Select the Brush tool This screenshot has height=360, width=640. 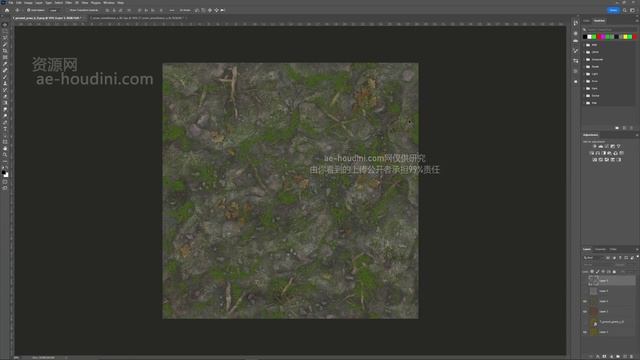(x=5, y=77)
